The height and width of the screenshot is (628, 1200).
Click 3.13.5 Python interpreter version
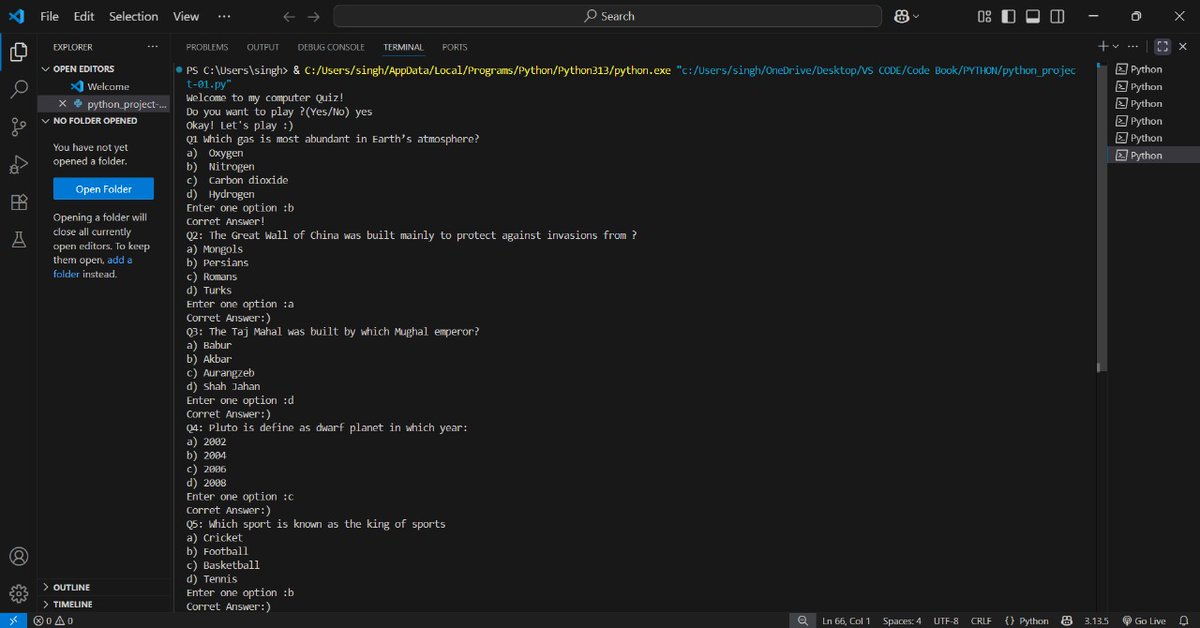coord(1097,620)
